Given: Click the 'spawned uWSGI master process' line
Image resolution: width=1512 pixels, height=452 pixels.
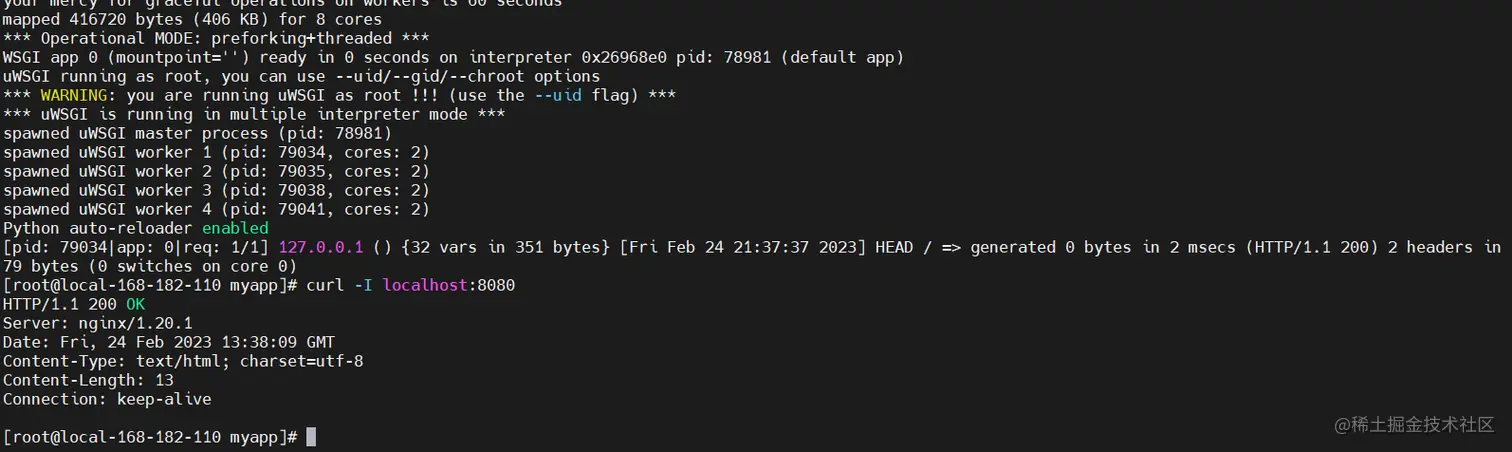Looking at the screenshot, I should tap(197, 133).
